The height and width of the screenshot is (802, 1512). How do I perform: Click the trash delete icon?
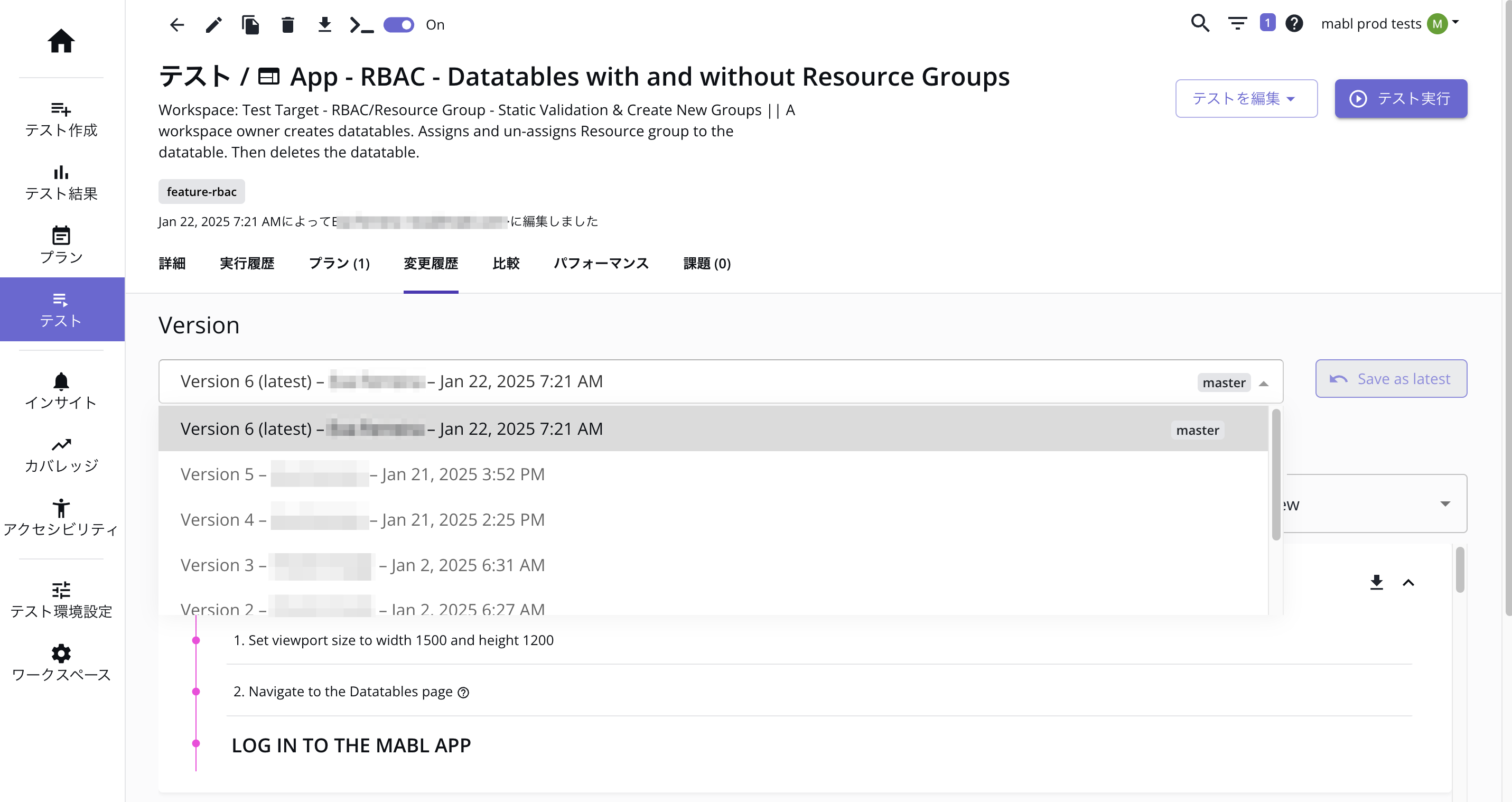(x=287, y=25)
